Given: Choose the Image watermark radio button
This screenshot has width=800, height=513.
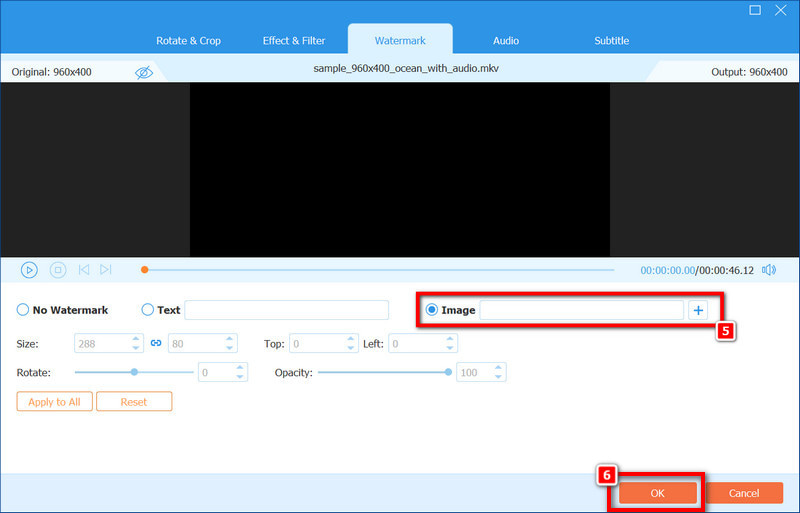Looking at the screenshot, I should point(432,310).
